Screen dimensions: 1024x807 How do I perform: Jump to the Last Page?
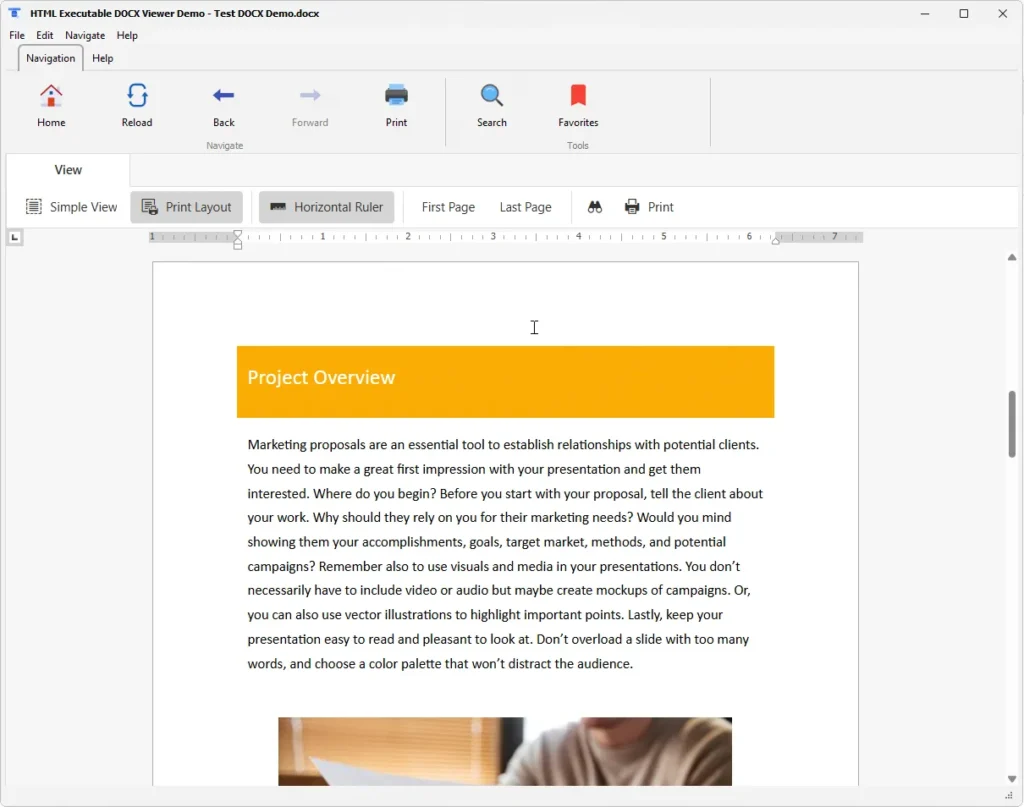click(x=525, y=207)
